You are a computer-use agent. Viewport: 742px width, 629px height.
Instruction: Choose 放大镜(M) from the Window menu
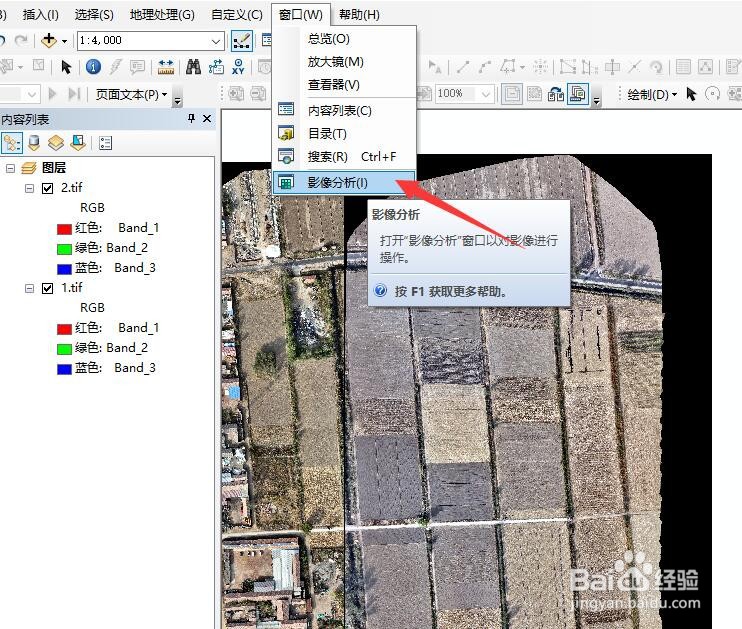344,62
